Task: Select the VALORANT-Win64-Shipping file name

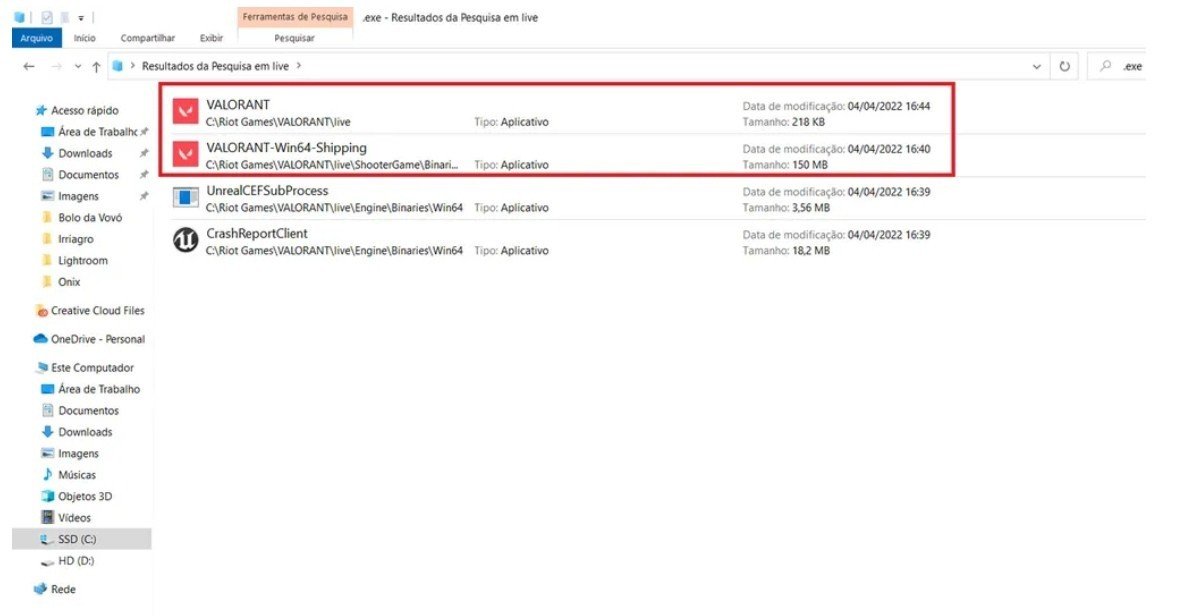Action: point(287,148)
